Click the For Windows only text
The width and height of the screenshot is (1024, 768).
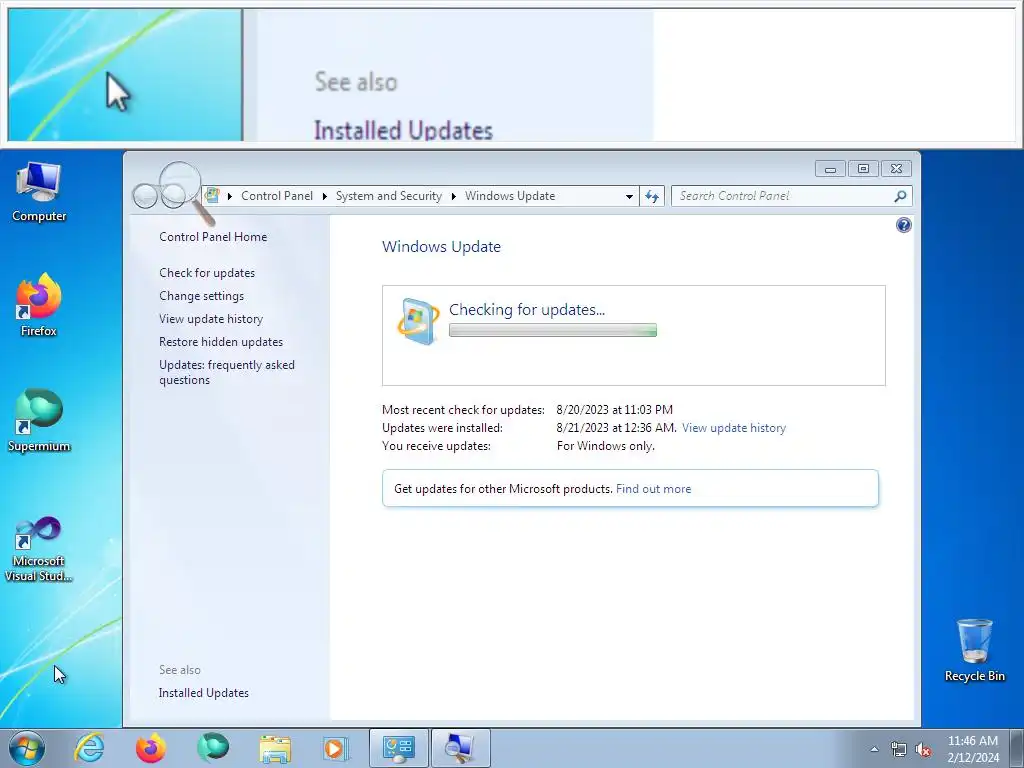605,446
